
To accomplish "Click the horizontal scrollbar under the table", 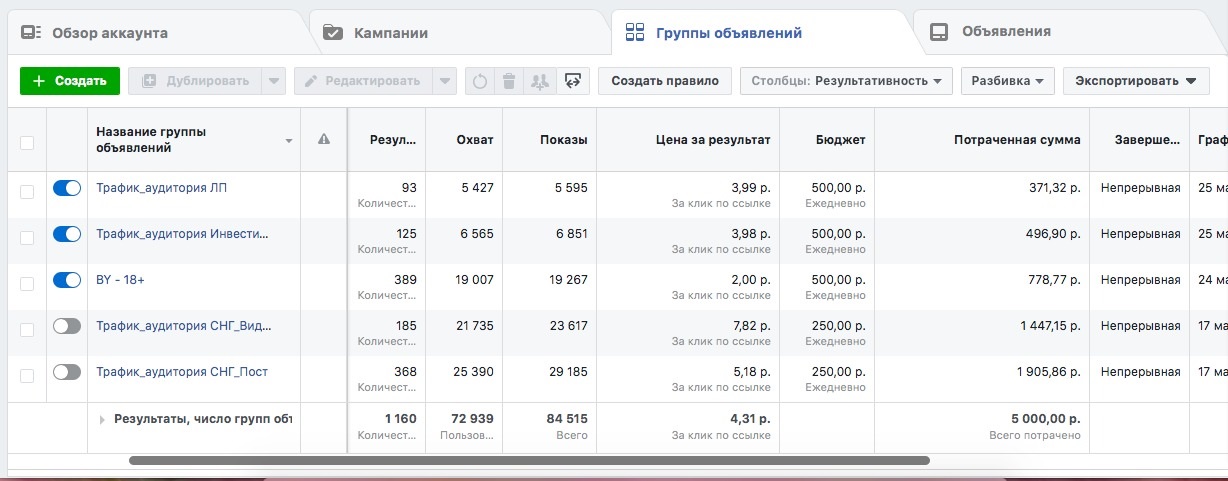I will click(529, 461).
